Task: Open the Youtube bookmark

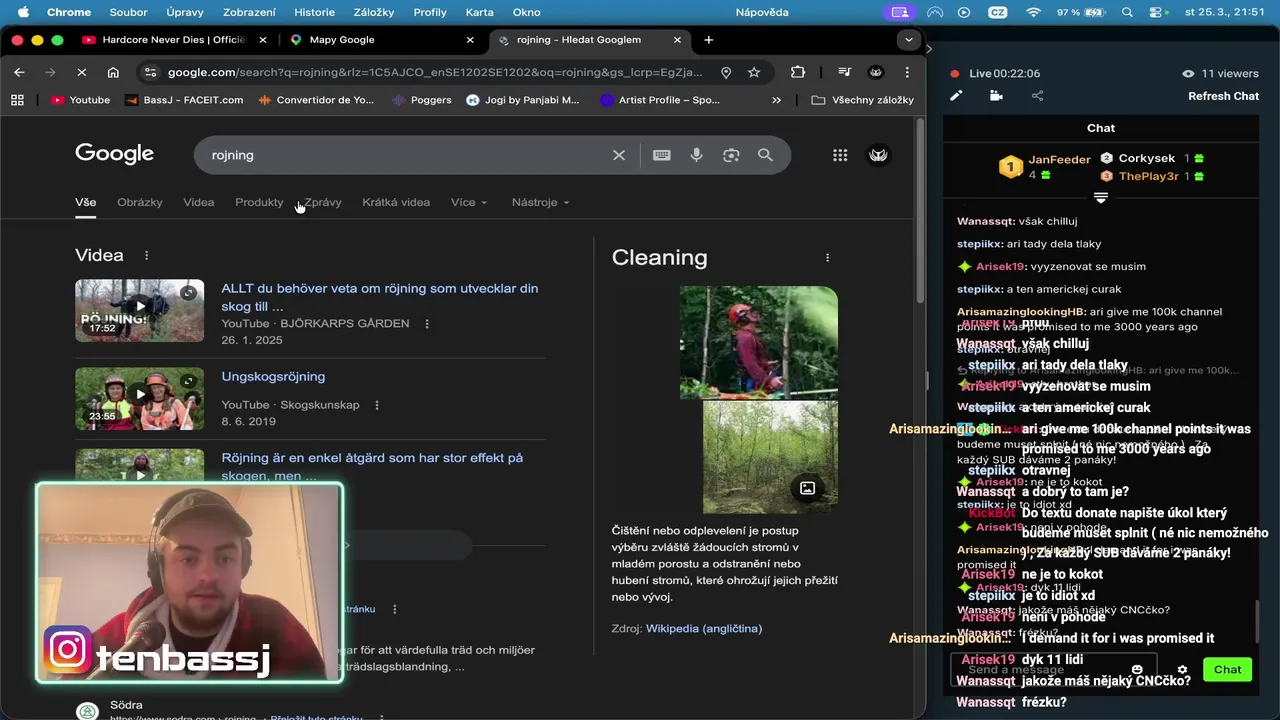Action: 80,100
